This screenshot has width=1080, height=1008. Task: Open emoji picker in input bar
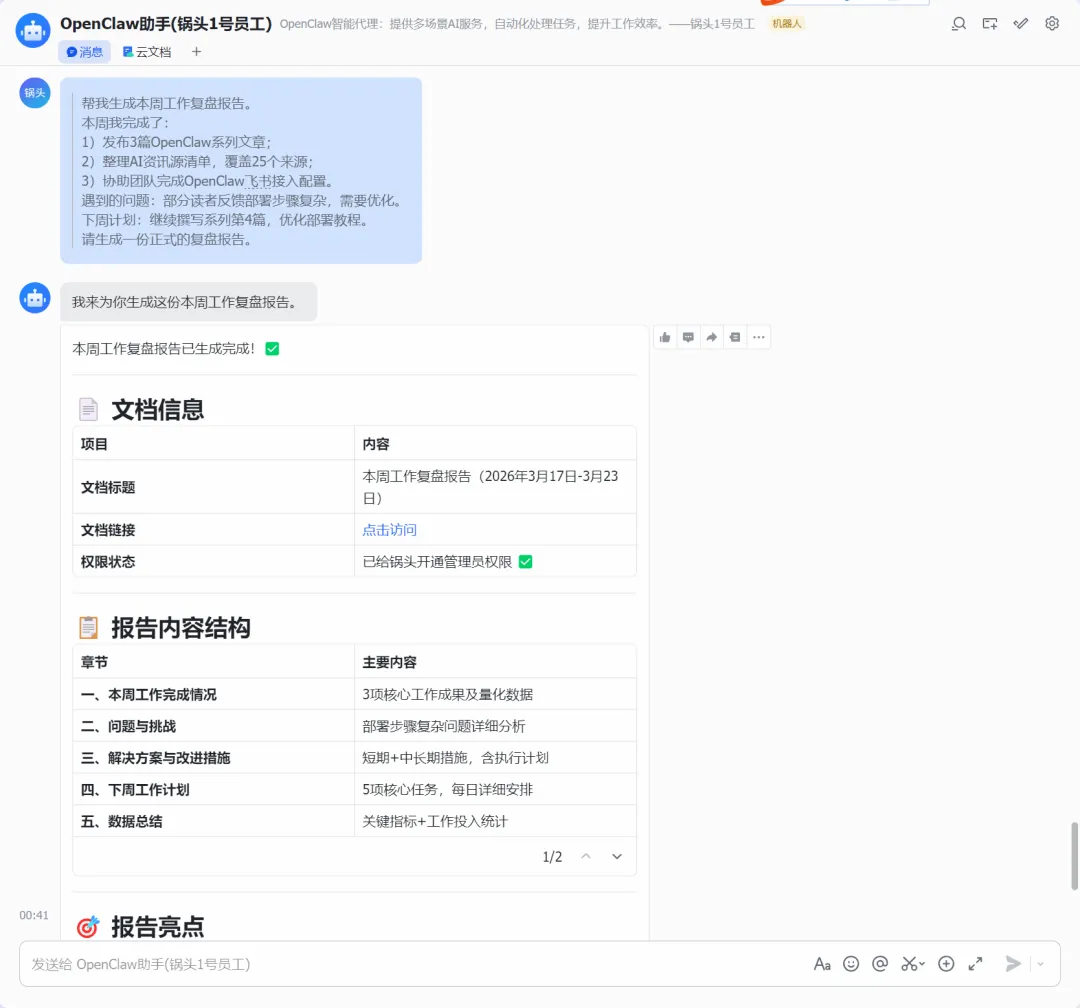pos(851,964)
